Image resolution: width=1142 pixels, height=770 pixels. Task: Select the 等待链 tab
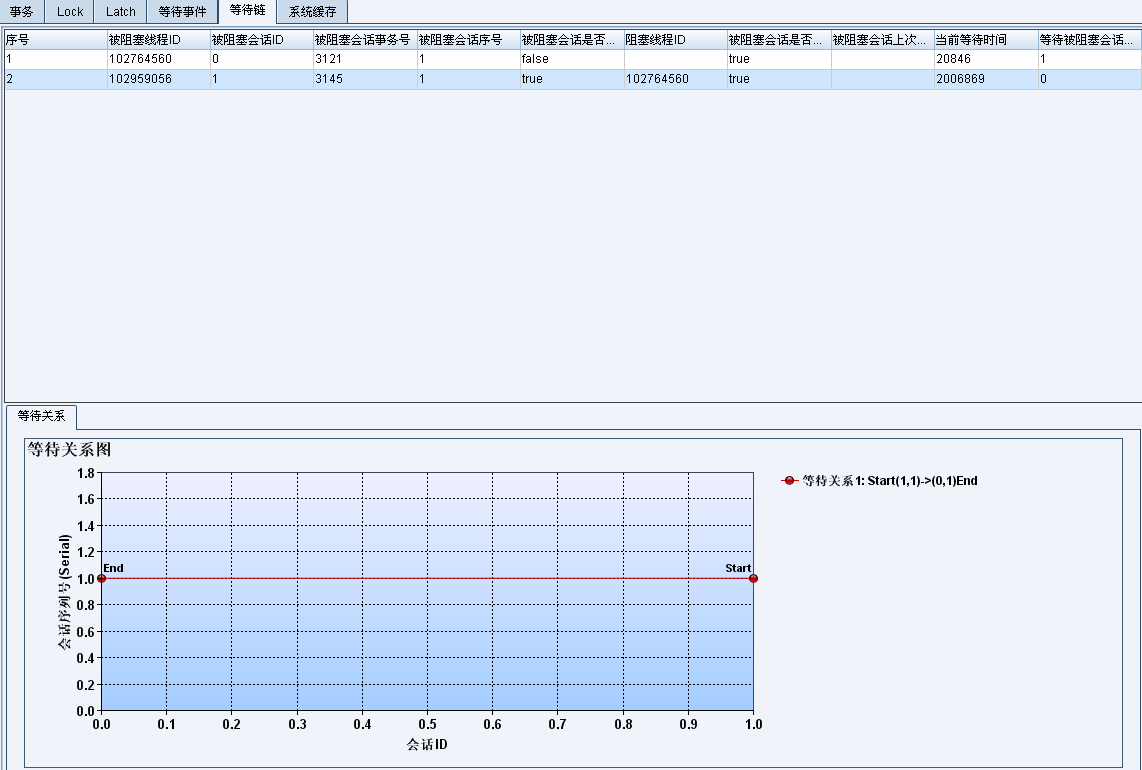click(246, 11)
